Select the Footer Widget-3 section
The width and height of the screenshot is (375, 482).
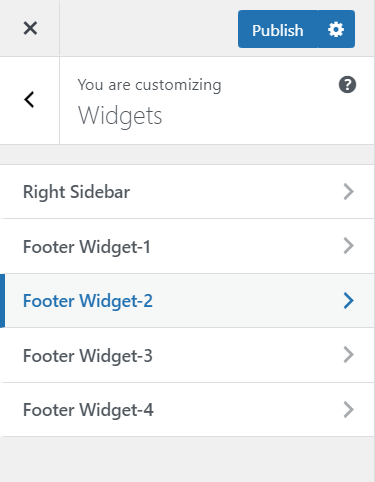click(x=187, y=355)
